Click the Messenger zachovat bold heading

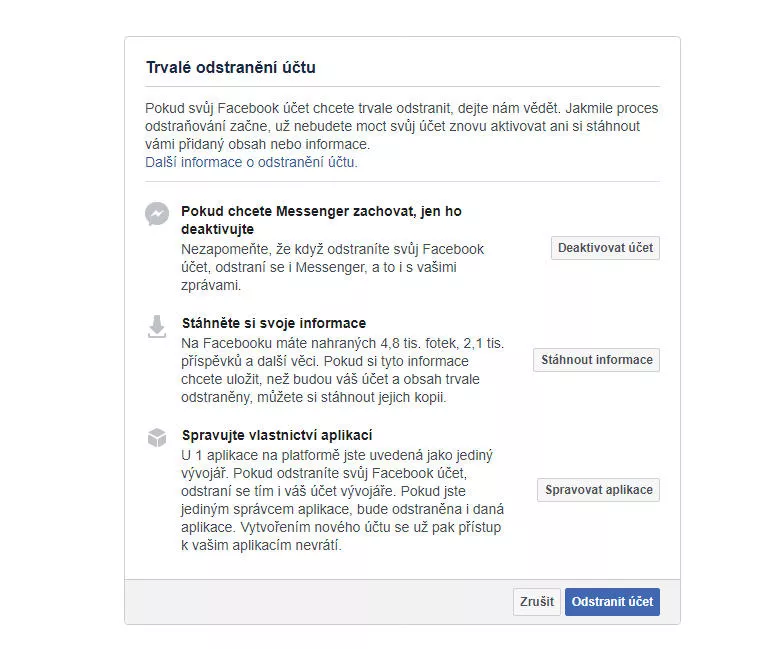click(x=321, y=220)
